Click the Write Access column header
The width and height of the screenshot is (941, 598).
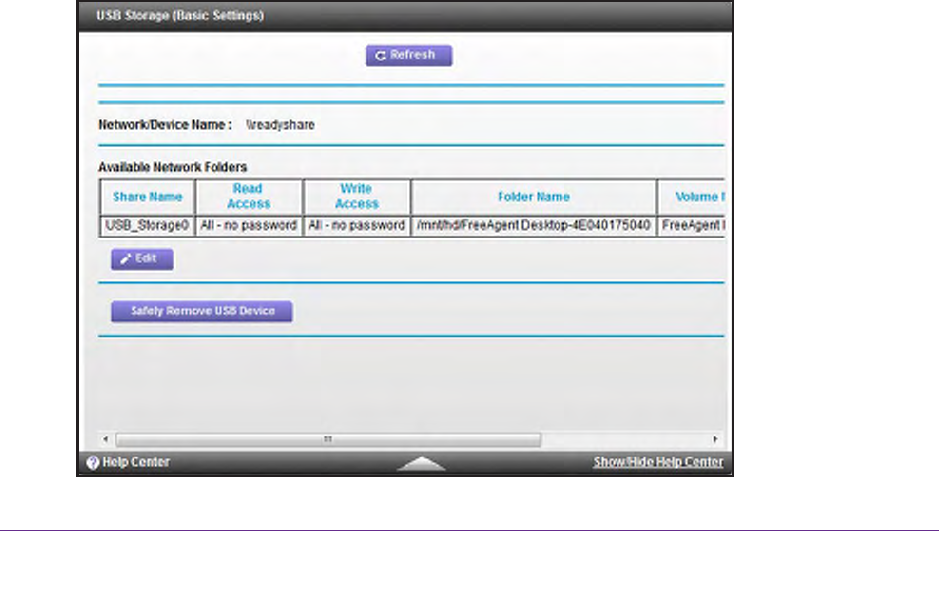coord(356,197)
